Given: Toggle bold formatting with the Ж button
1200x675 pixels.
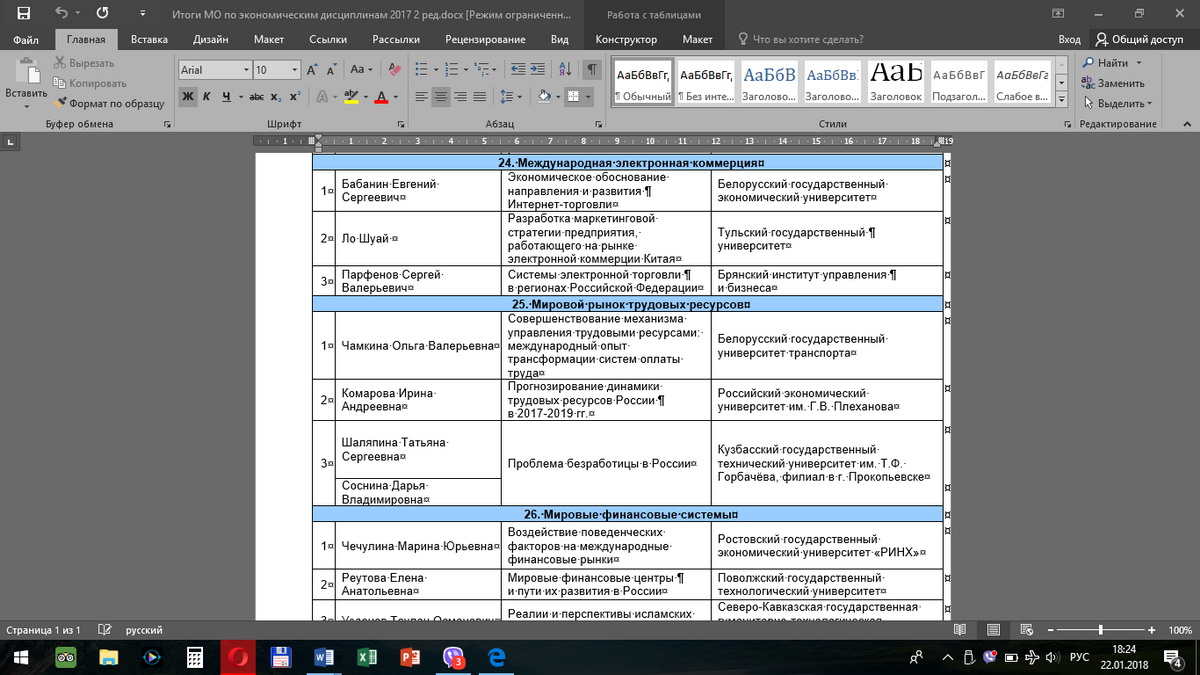Looking at the screenshot, I should pyautogui.click(x=188, y=97).
